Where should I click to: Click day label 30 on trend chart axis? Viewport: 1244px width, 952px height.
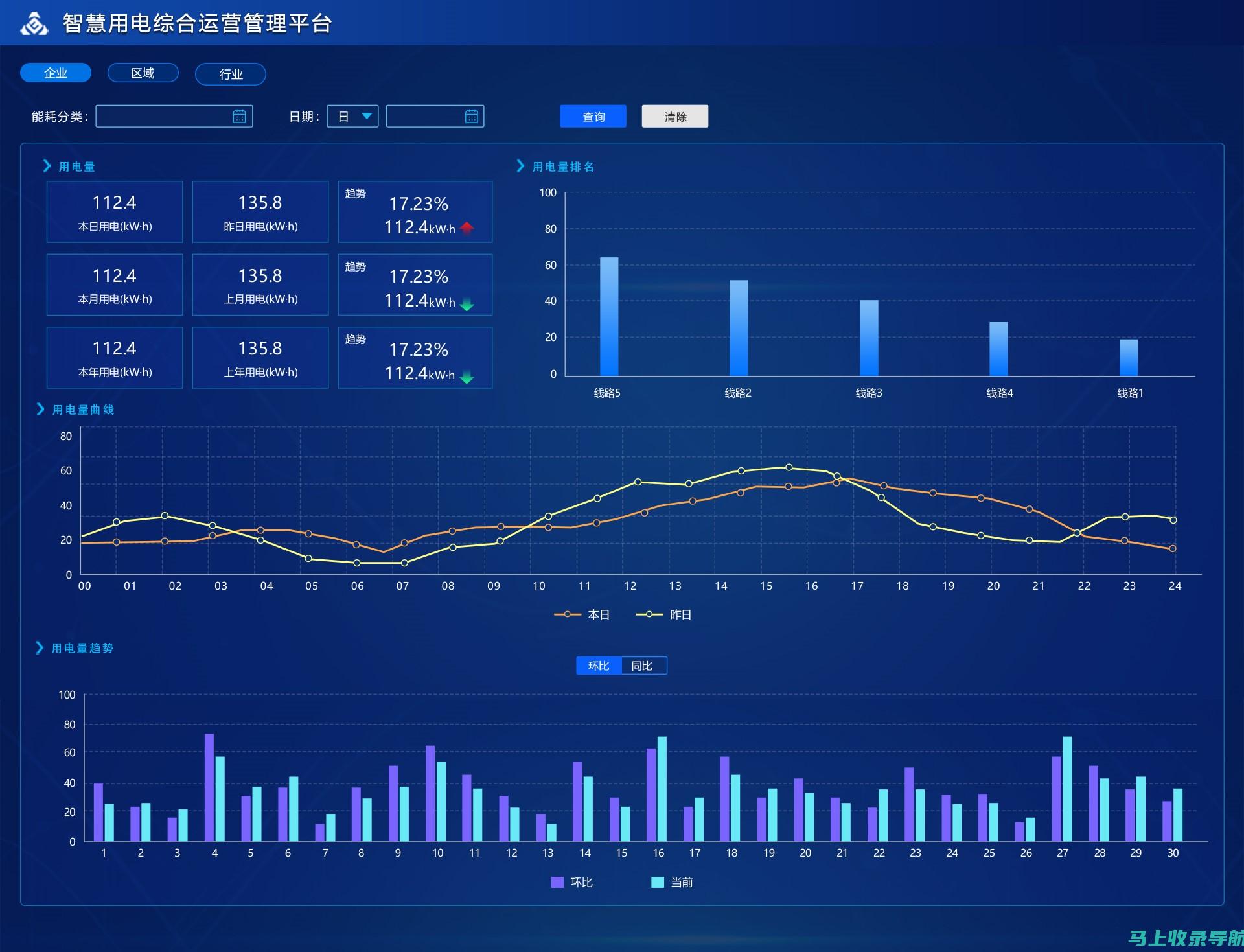[x=1173, y=853]
